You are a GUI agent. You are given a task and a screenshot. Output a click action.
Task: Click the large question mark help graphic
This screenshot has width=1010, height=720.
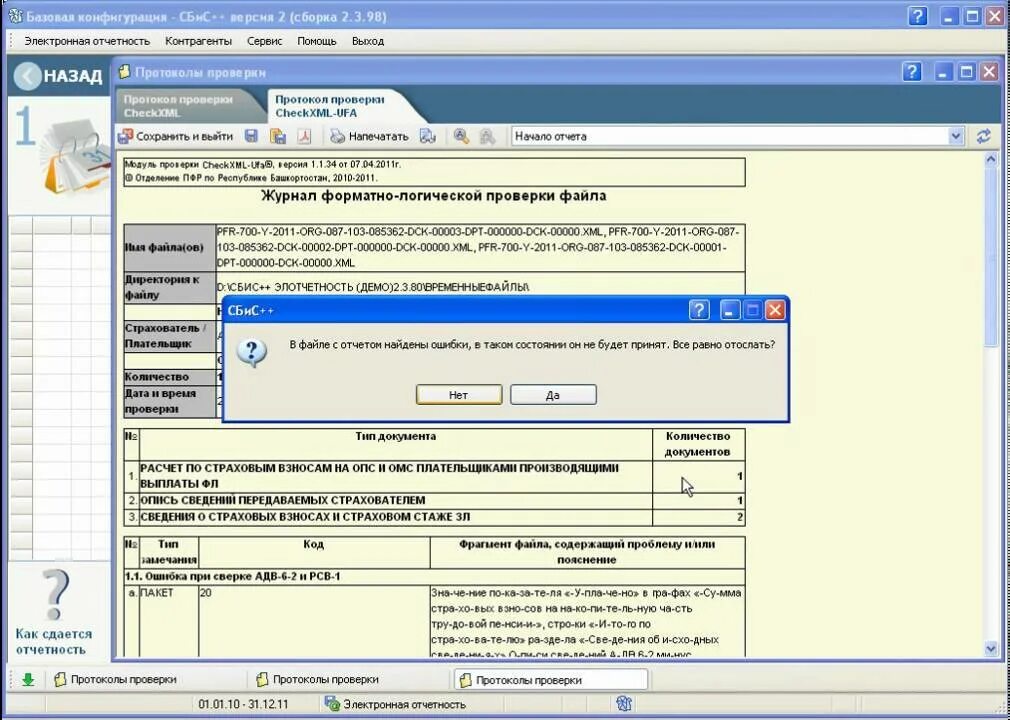click(55, 594)
